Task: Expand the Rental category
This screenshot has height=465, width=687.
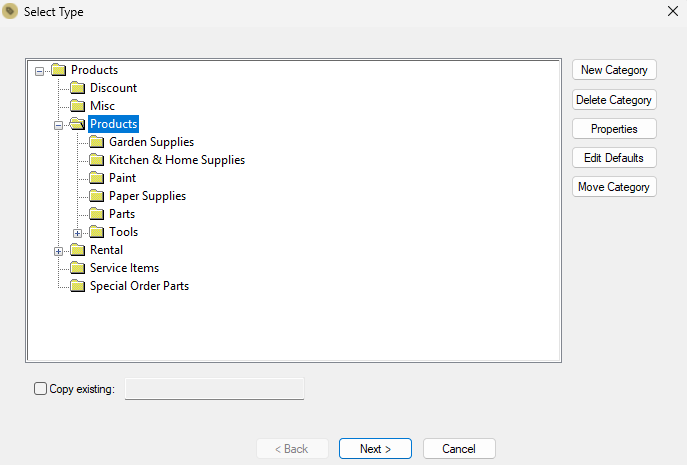Action: [x=58, y=251]
